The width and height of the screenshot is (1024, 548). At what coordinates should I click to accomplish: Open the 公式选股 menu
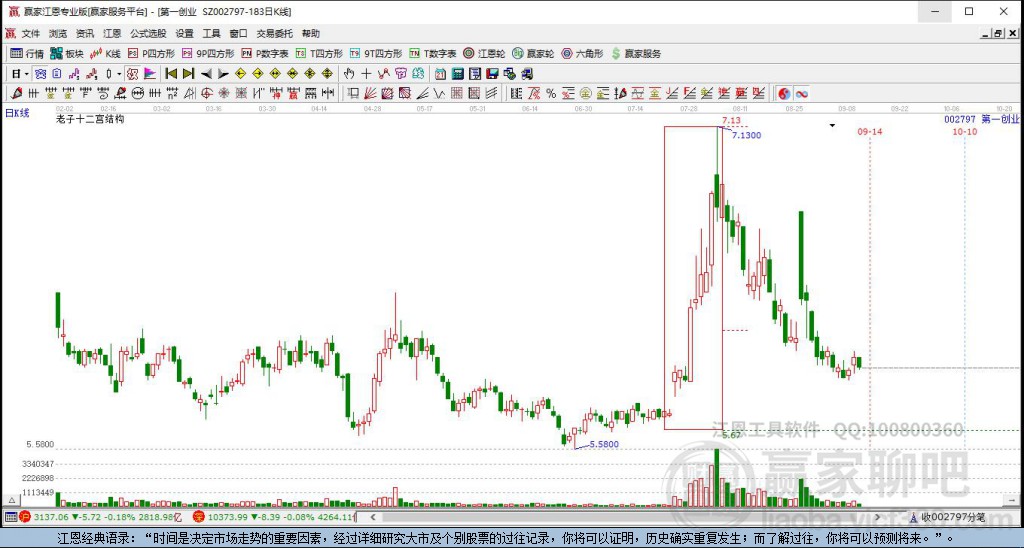point(148,33)
